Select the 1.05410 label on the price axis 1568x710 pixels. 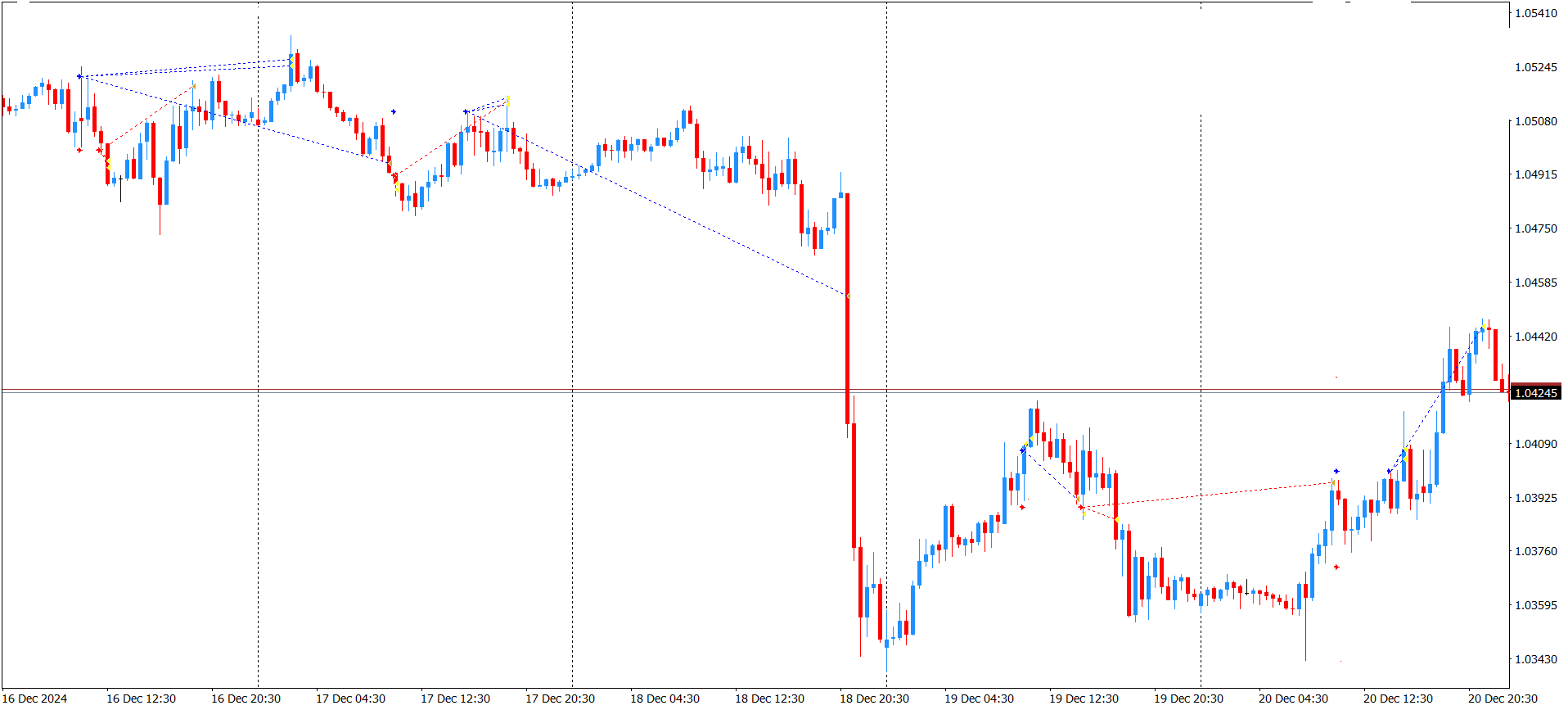[1536, 13]
